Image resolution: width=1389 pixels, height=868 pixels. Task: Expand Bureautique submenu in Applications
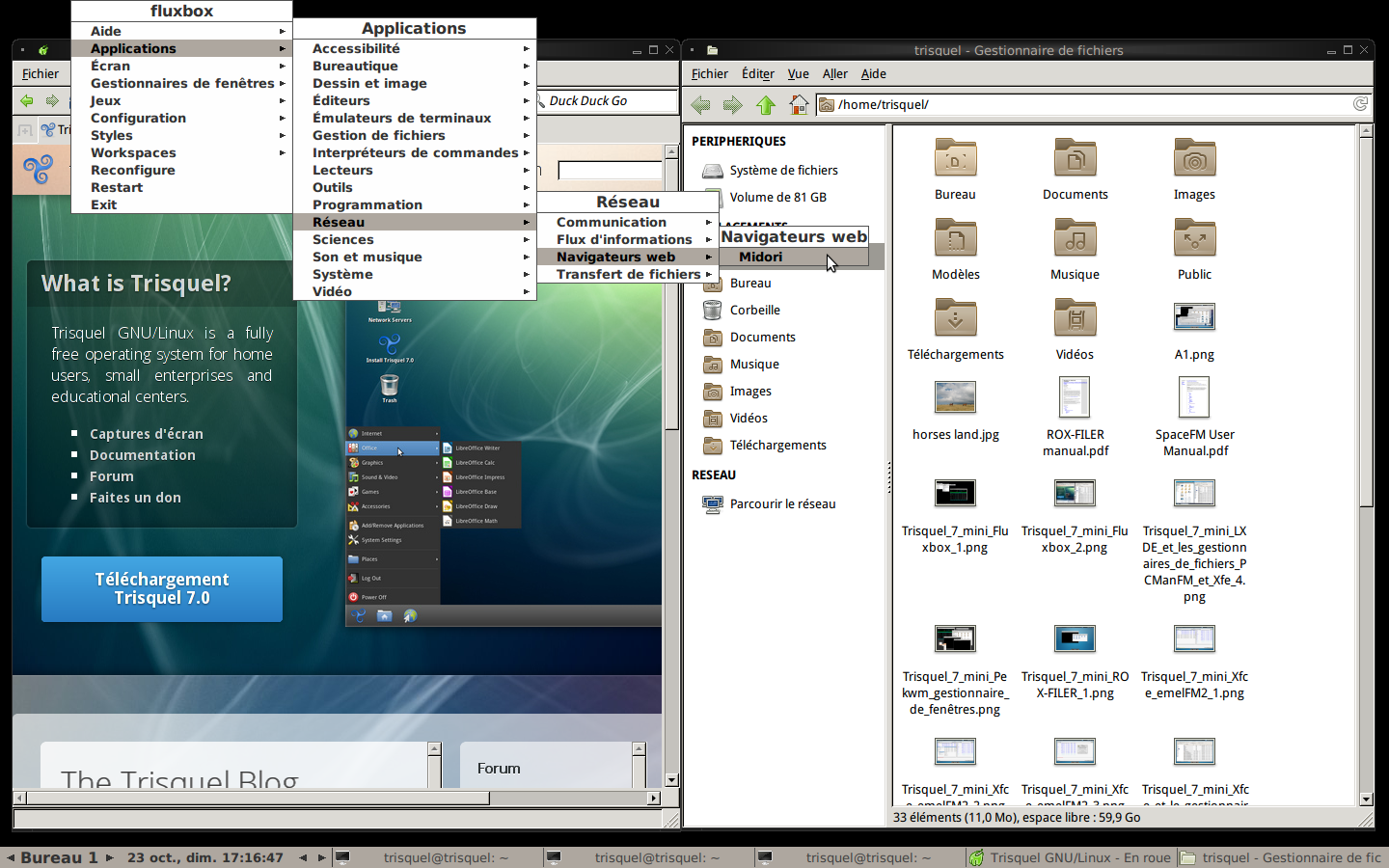point(415,66)
